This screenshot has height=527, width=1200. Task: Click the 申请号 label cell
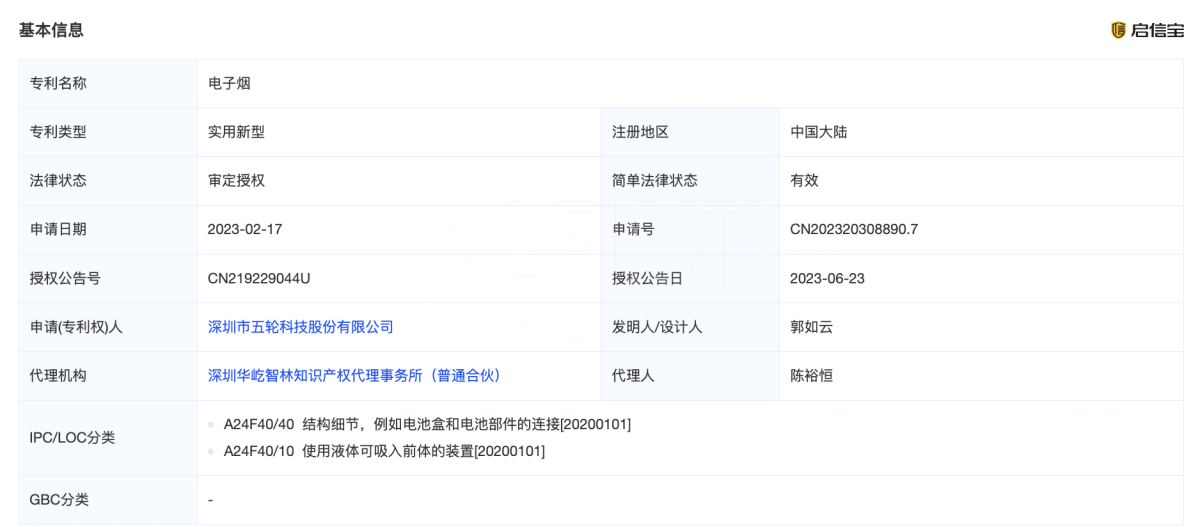point(690,230)
